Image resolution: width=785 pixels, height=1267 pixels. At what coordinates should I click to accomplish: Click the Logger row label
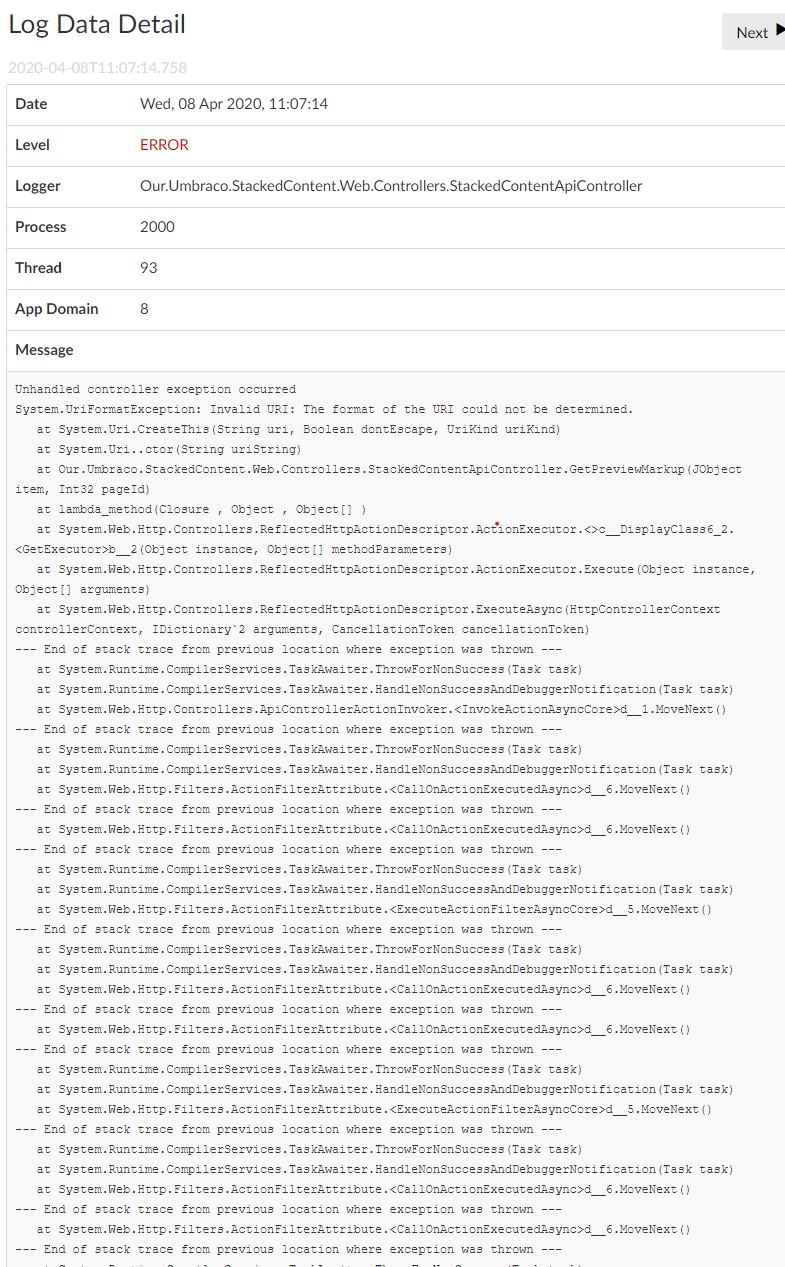coord(38,186)
